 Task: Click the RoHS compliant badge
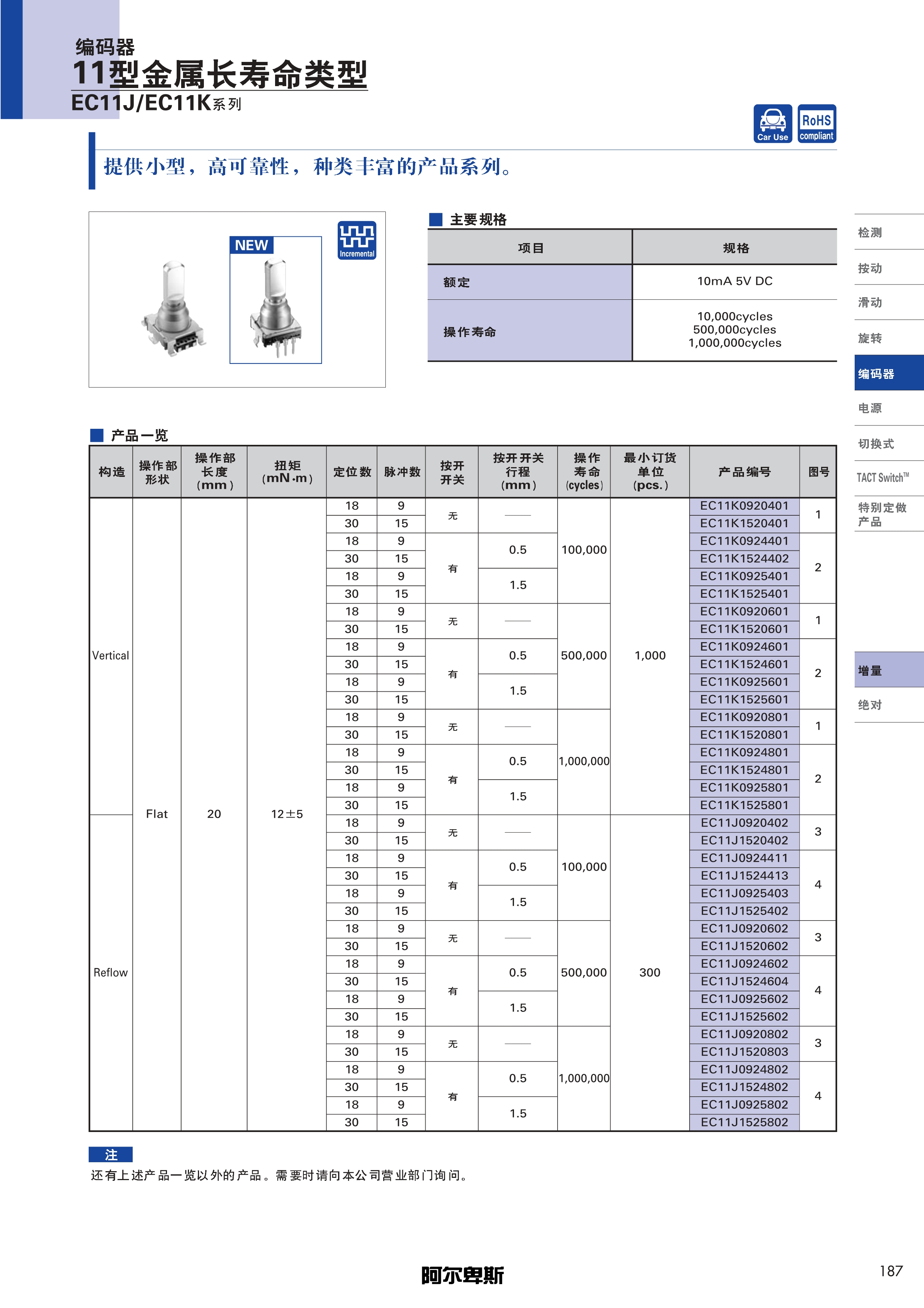coord(816,124)
